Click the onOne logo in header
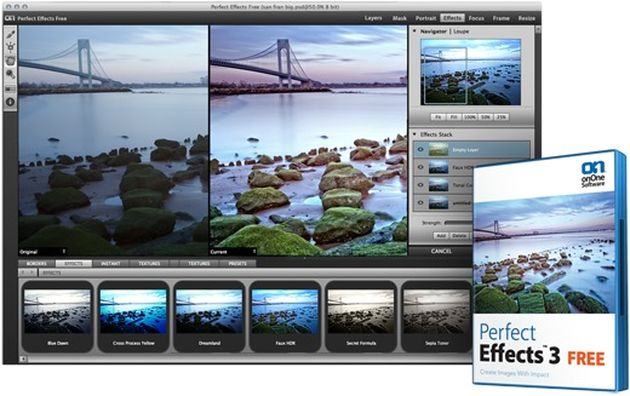Image resolution: width=630 pixels, height=396 pixels. click(10, 18)
